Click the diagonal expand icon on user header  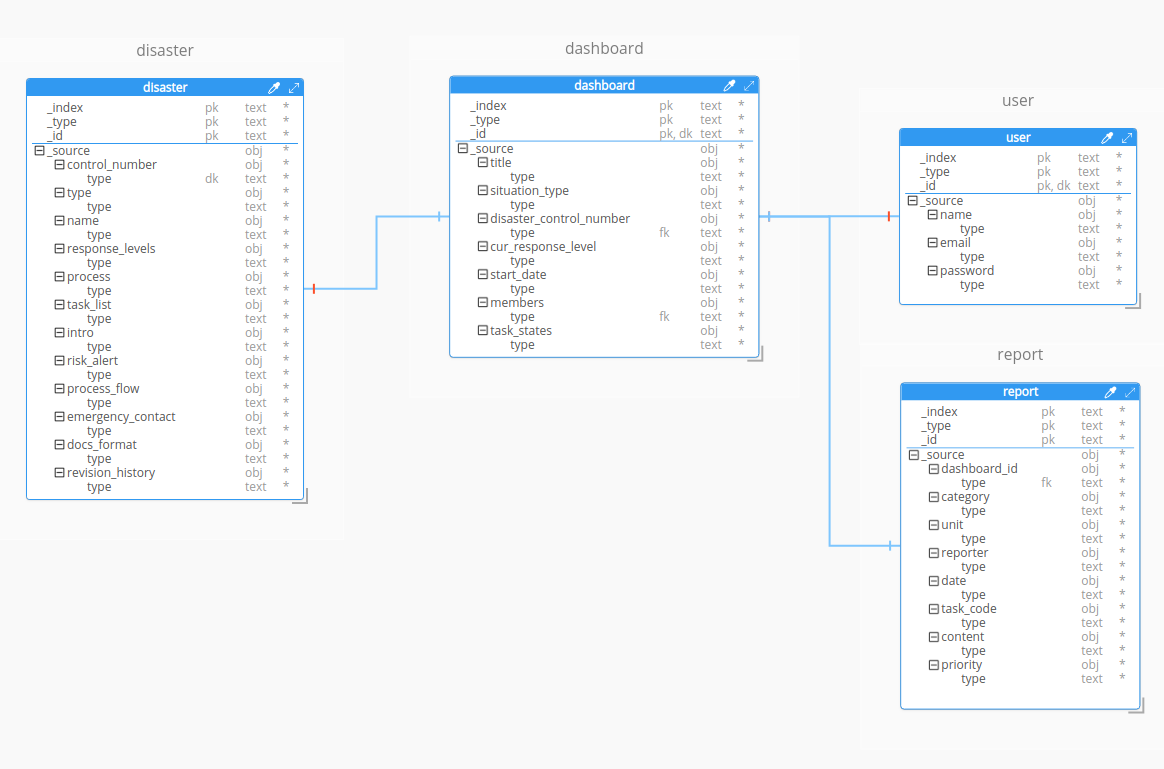coord(1128,137)
